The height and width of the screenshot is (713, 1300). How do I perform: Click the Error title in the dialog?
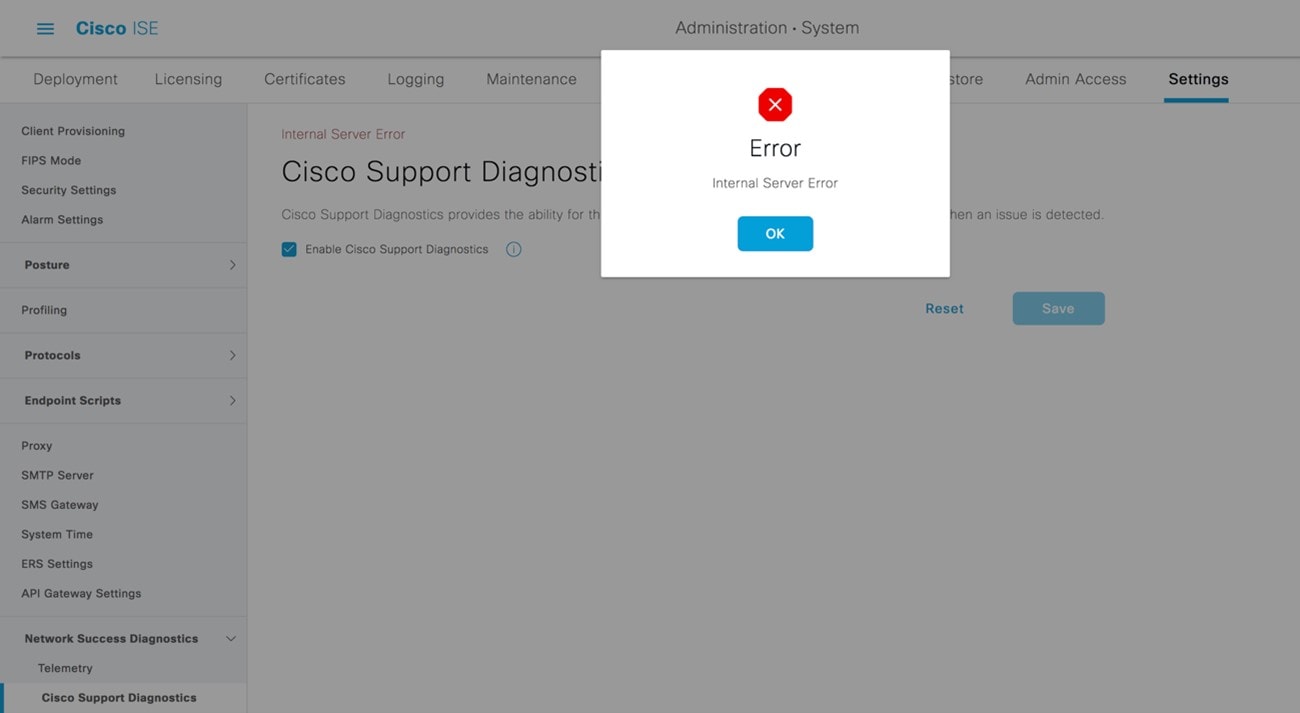[x=775, y=148]
